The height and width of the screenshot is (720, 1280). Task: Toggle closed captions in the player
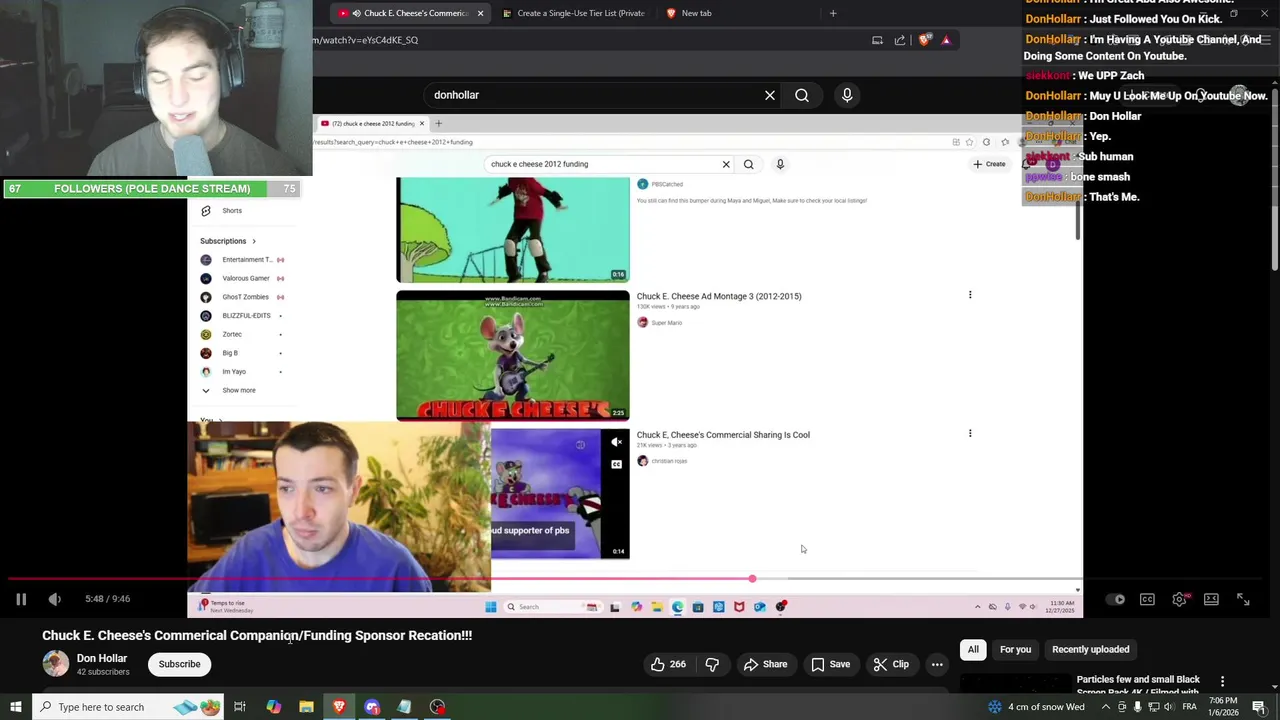pyautogui.click(x=1147, y=599)
